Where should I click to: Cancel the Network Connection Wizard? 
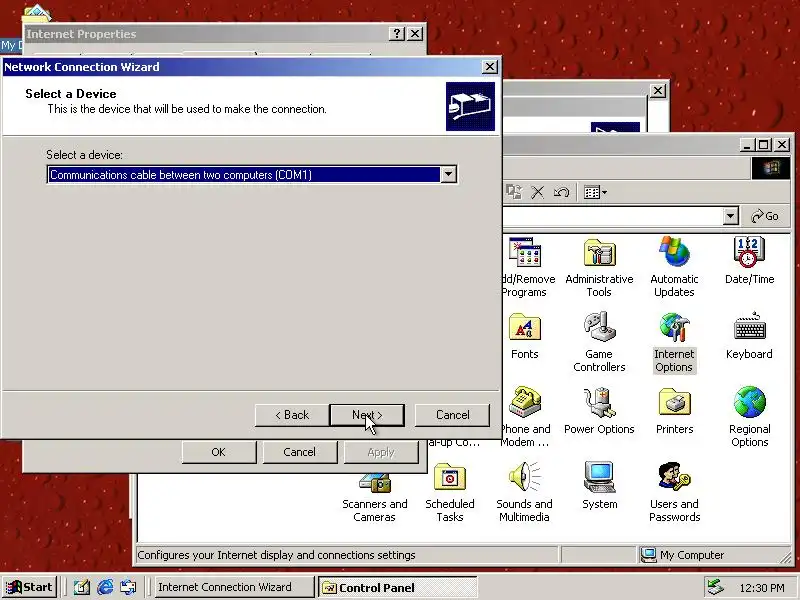(452, 415)
